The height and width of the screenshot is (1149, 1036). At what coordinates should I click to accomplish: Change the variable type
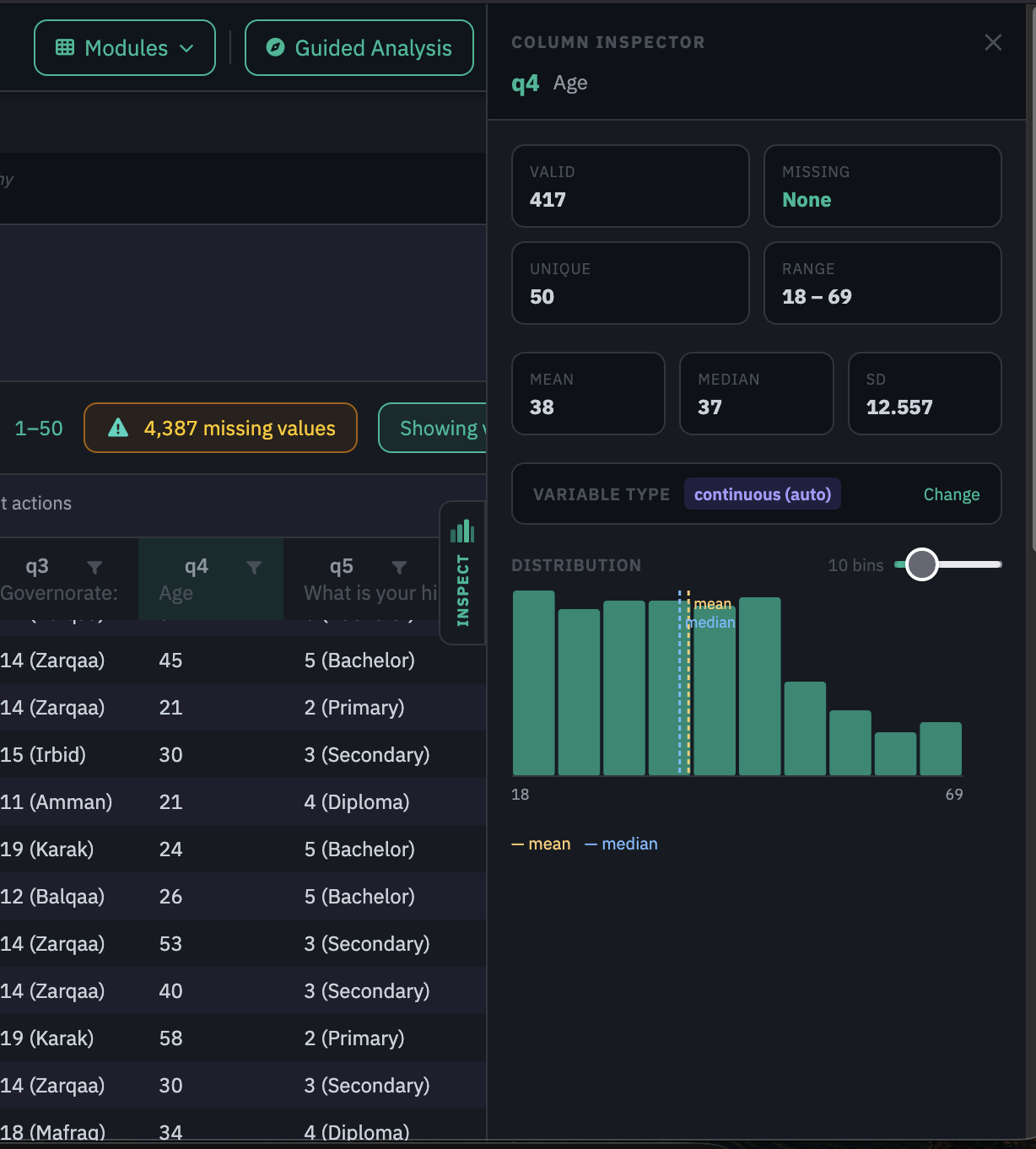951,494
